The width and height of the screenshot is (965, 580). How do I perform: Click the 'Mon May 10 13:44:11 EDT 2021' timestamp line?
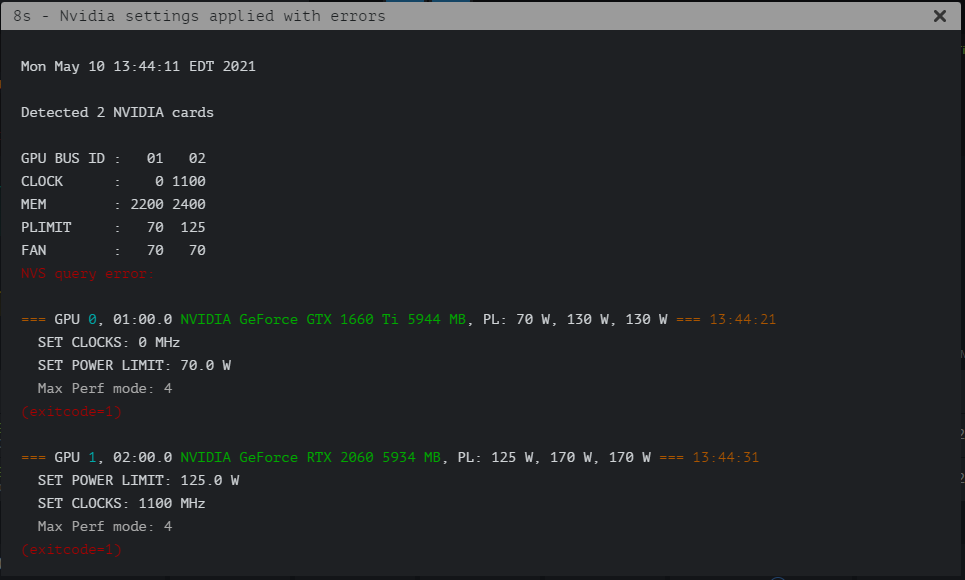[x=138, y=67]
